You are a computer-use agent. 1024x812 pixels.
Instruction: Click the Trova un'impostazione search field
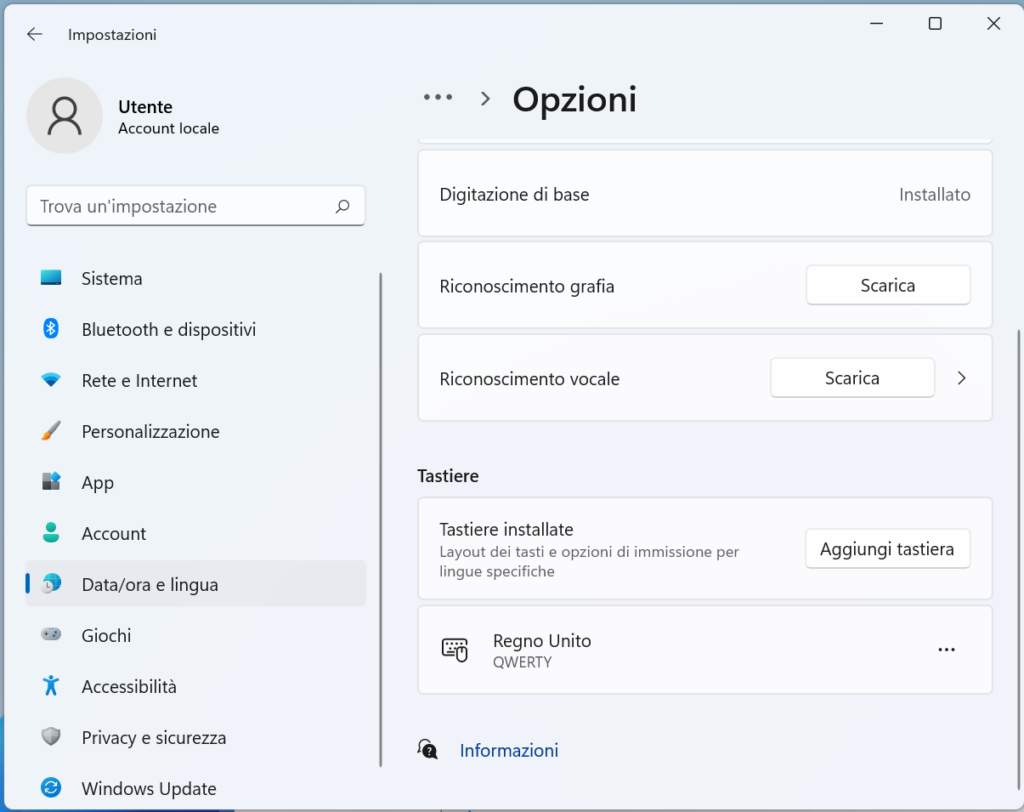[195, 205]
